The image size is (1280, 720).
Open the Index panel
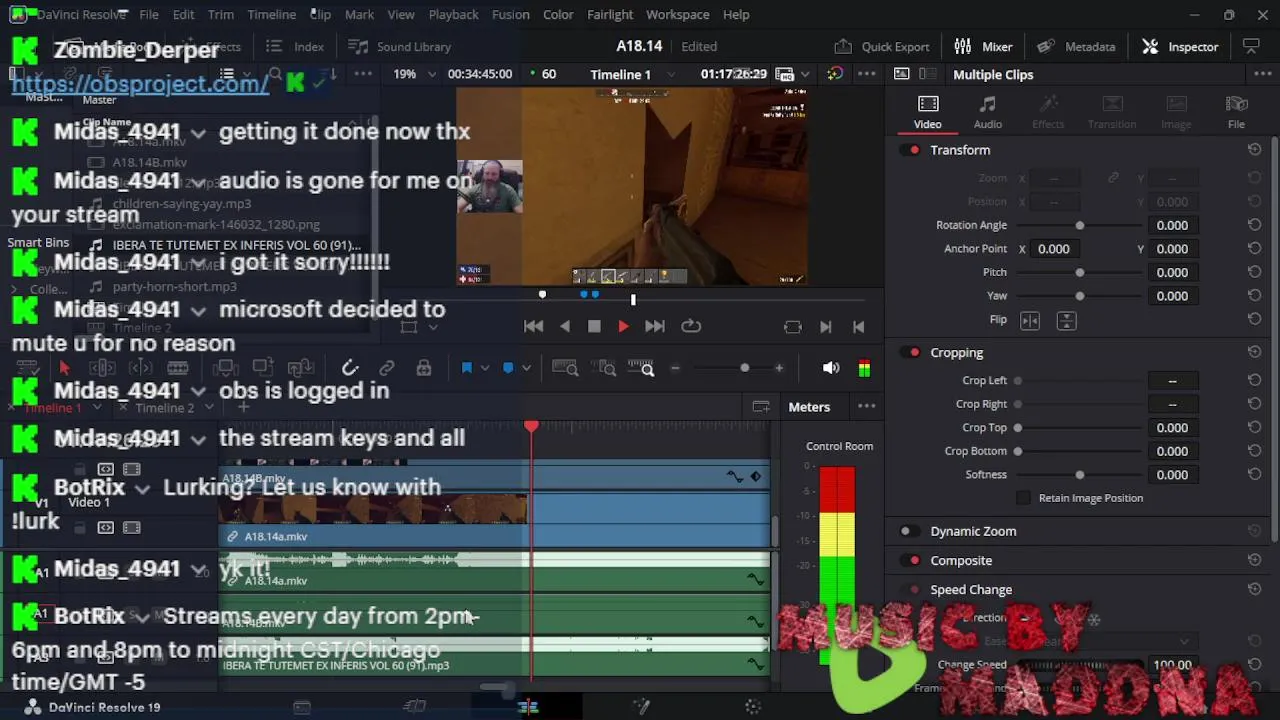pos(295,46)
